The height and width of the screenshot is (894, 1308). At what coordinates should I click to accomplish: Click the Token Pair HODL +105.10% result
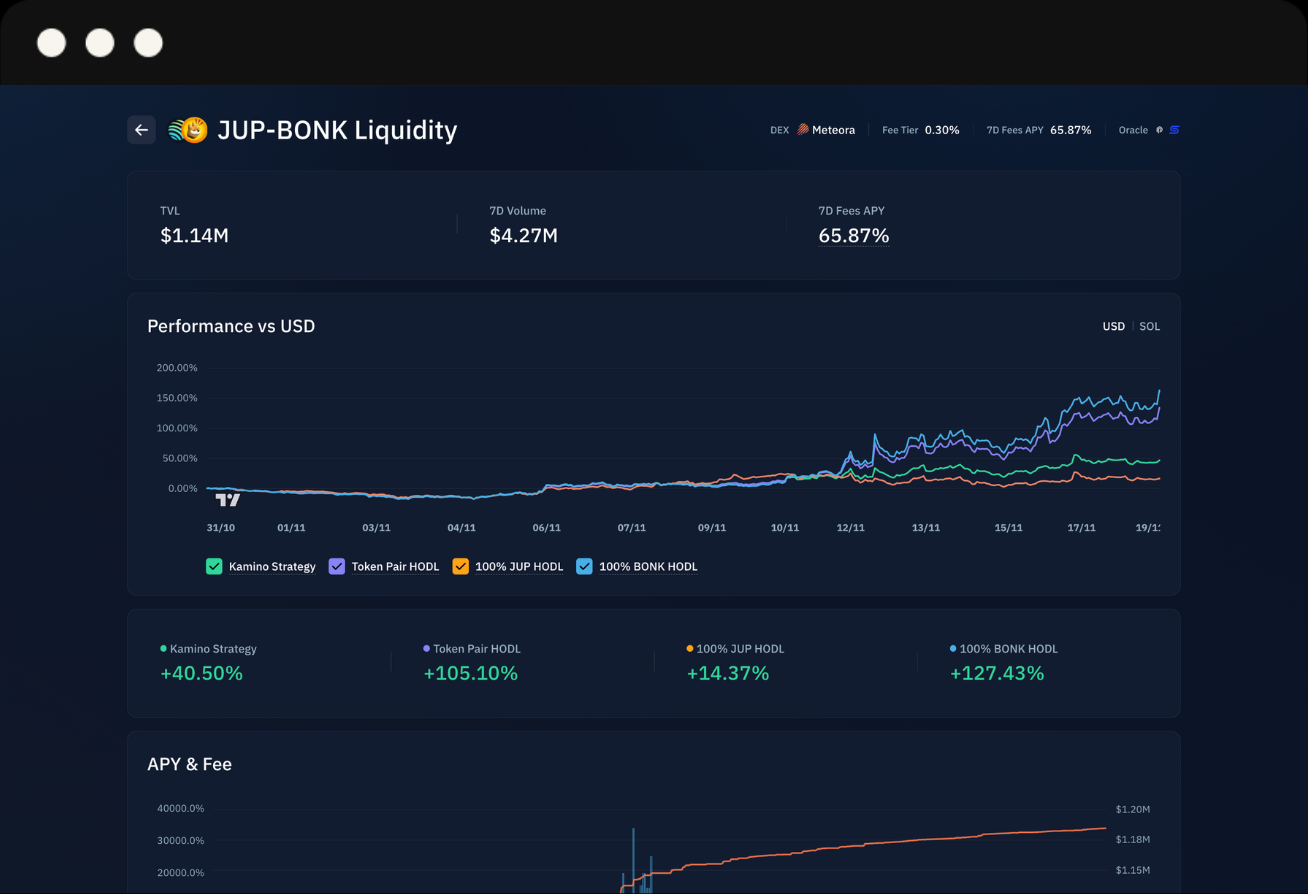[470, 674]
